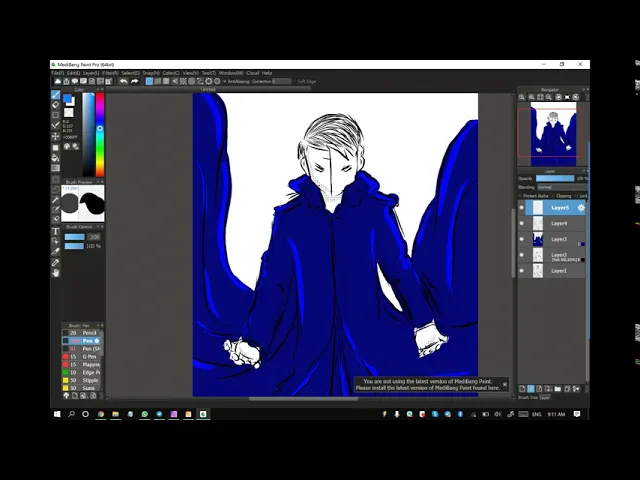The image size is (640, 480).
Task: Select the Sumi brush
Action: pyautogui.click(x=81, y=388)
